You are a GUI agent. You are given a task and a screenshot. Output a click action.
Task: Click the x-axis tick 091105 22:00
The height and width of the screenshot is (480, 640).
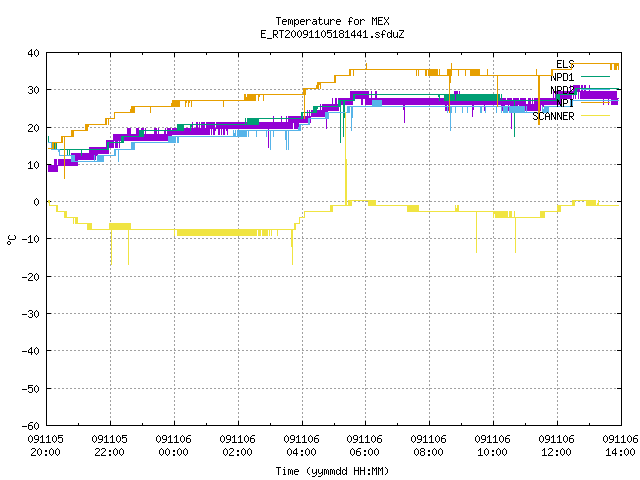[110, 446]
